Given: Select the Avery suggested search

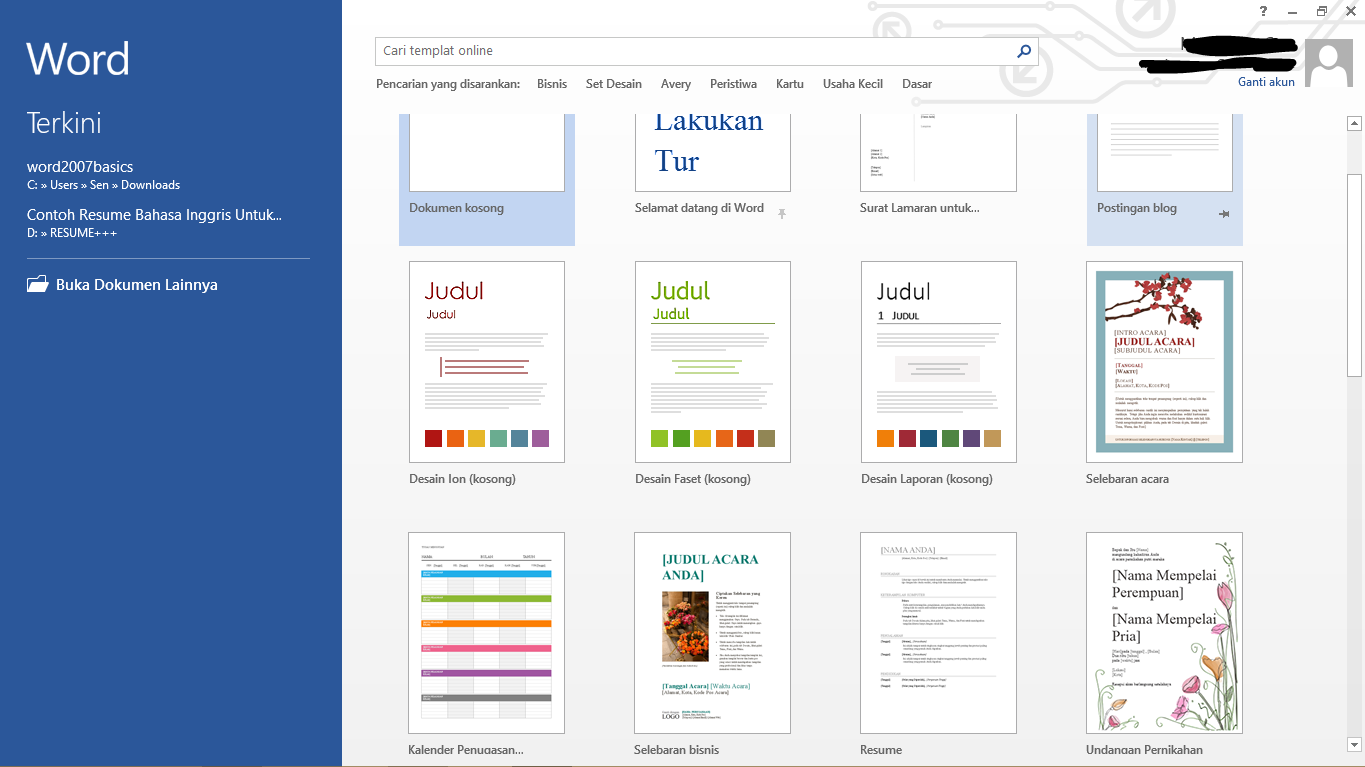Looking at the screenshot, I should coord(676,84).
